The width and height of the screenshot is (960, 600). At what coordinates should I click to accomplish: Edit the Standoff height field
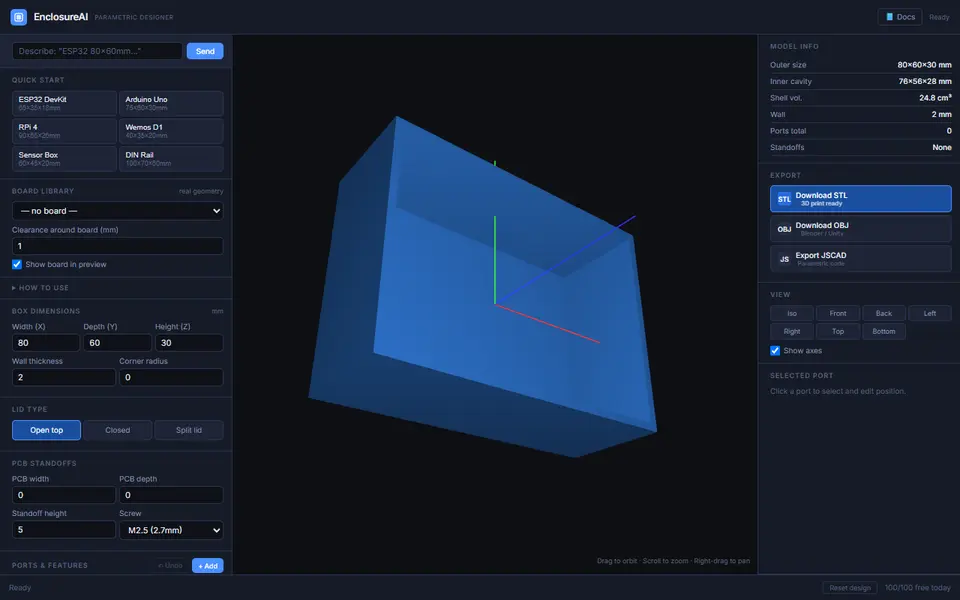click(x=64, y=530)
